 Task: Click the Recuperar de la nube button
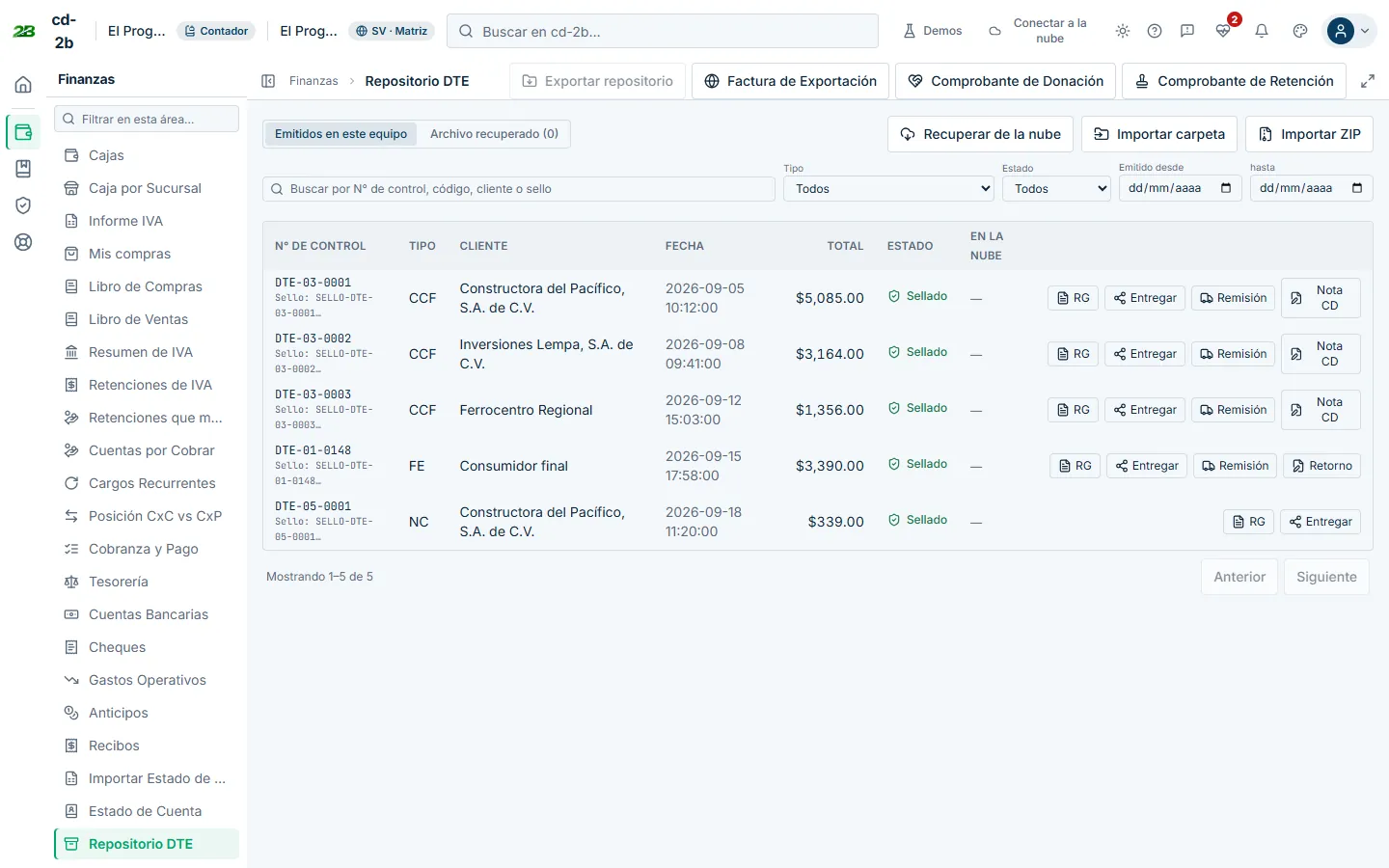pyautogui.click(x=980, y=134)
